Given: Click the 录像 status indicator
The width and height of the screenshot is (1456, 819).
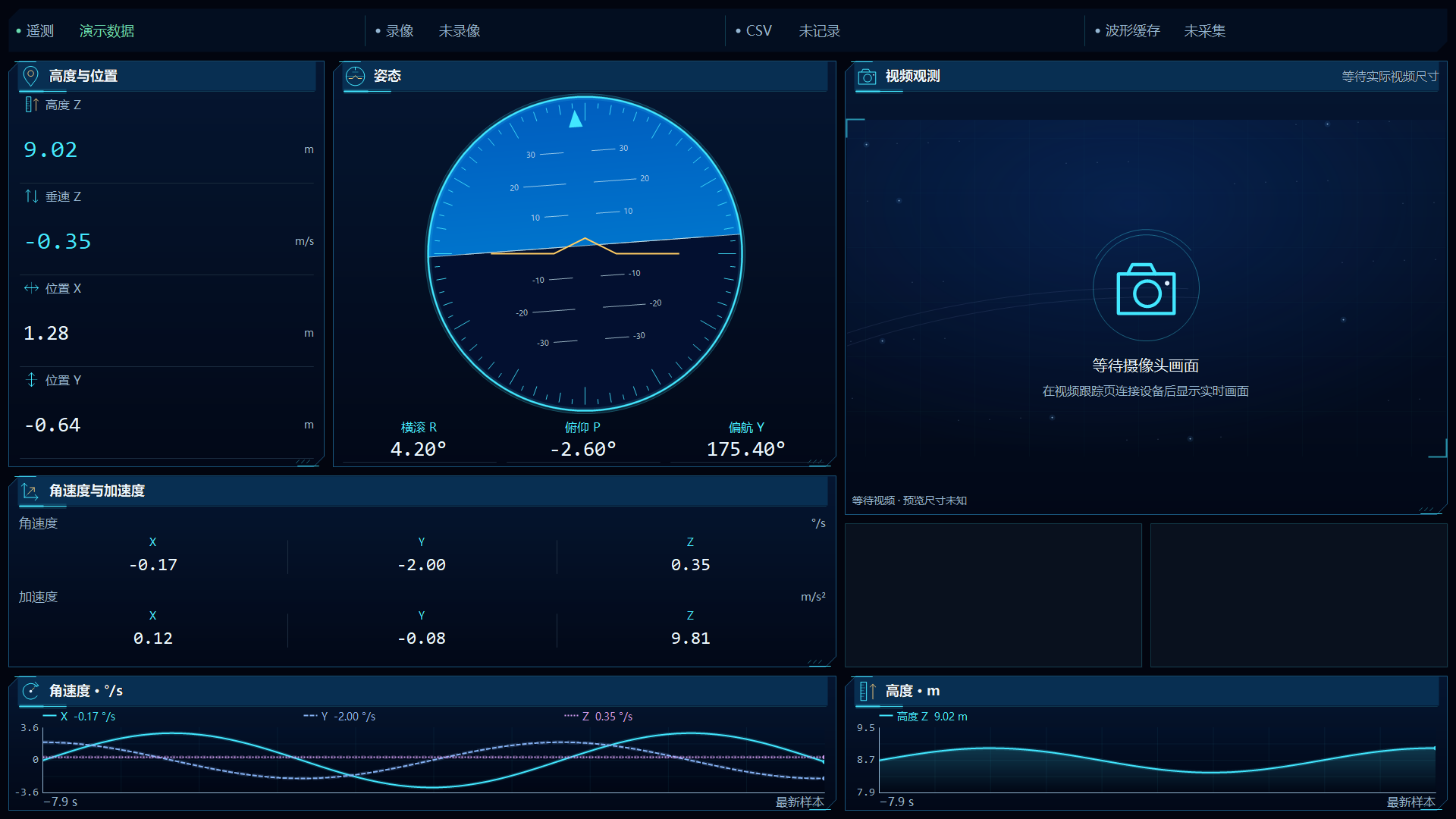Looking at the screenshot, I should point(394,31).
